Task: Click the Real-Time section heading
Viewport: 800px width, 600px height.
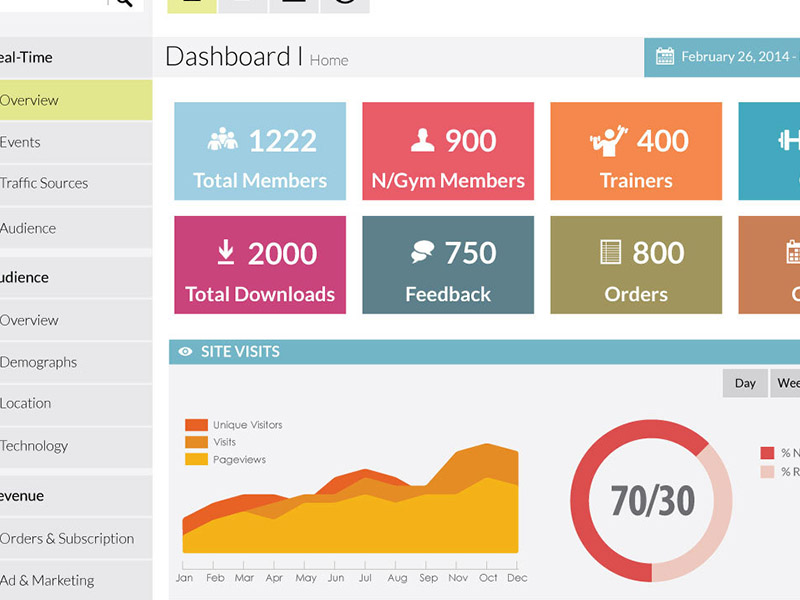Action: [x=26, y=57]
